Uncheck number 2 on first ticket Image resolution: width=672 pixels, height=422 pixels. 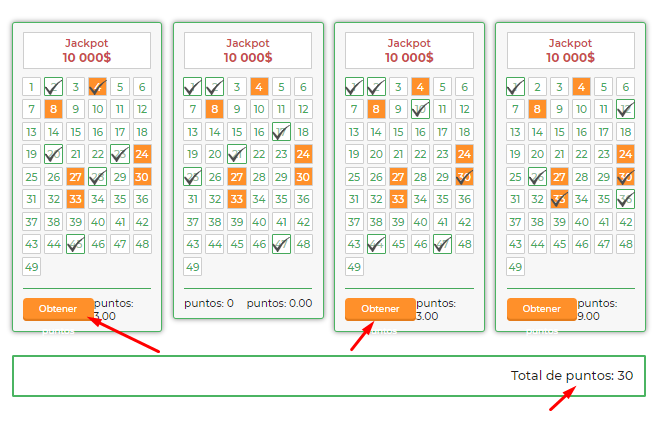tap(54, 87)
